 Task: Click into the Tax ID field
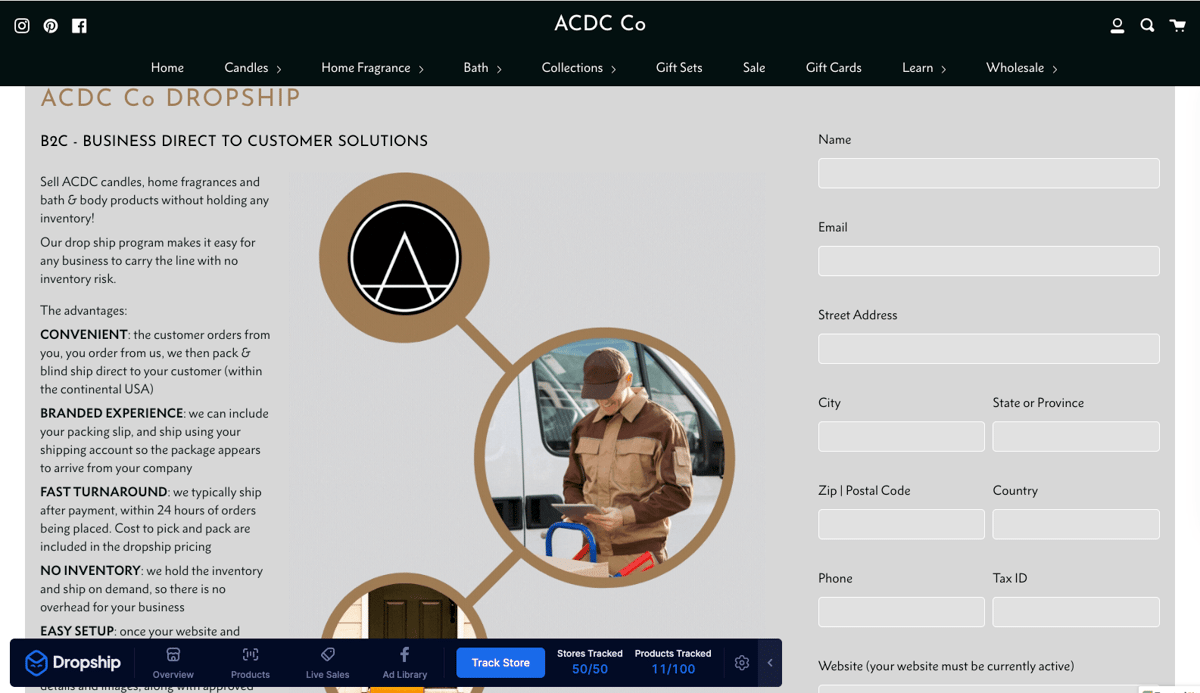(x=1076, y=612)
